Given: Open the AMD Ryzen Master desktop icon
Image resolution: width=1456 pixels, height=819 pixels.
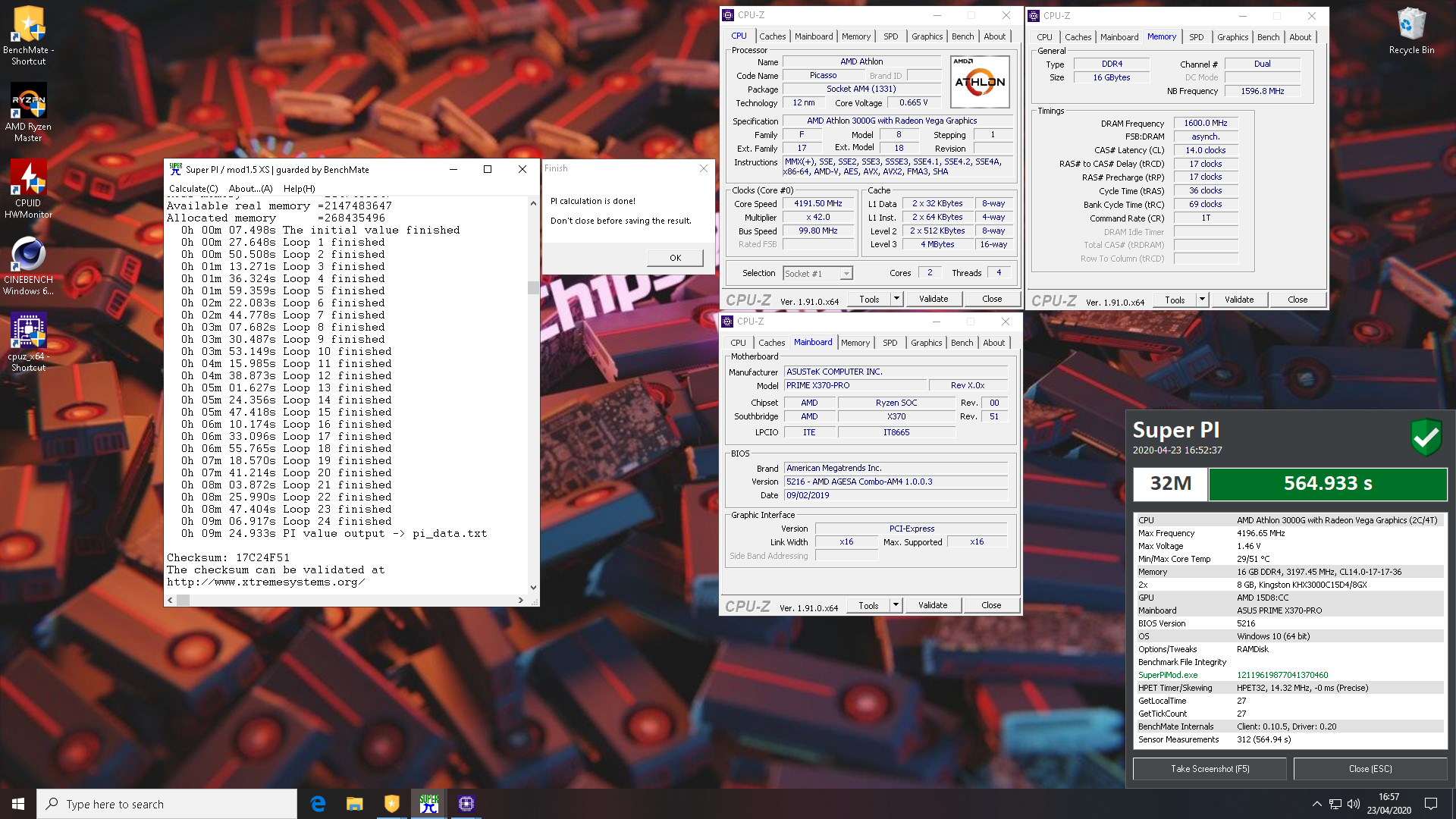Looking at the screenshot, I should click(x=29, y=111).
